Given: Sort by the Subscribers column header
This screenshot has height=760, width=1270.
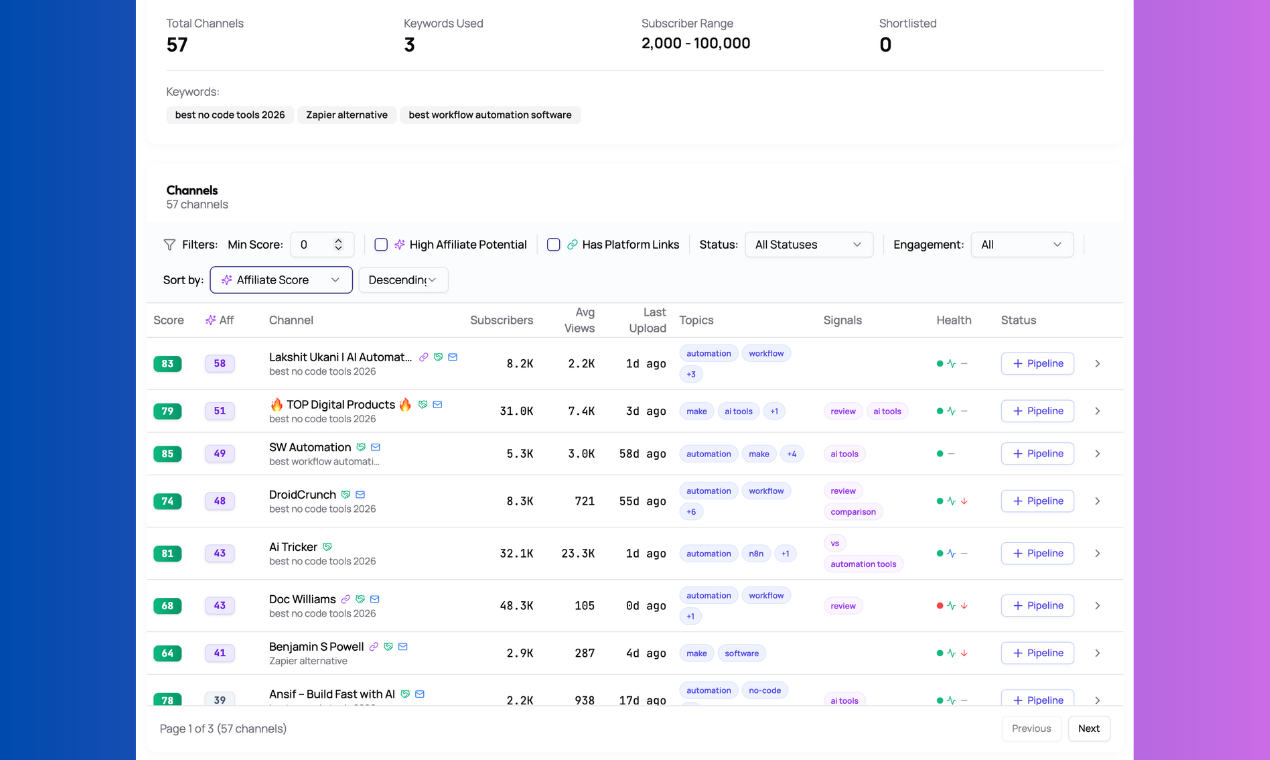Looking at the screenshot, I should [501, 320].
